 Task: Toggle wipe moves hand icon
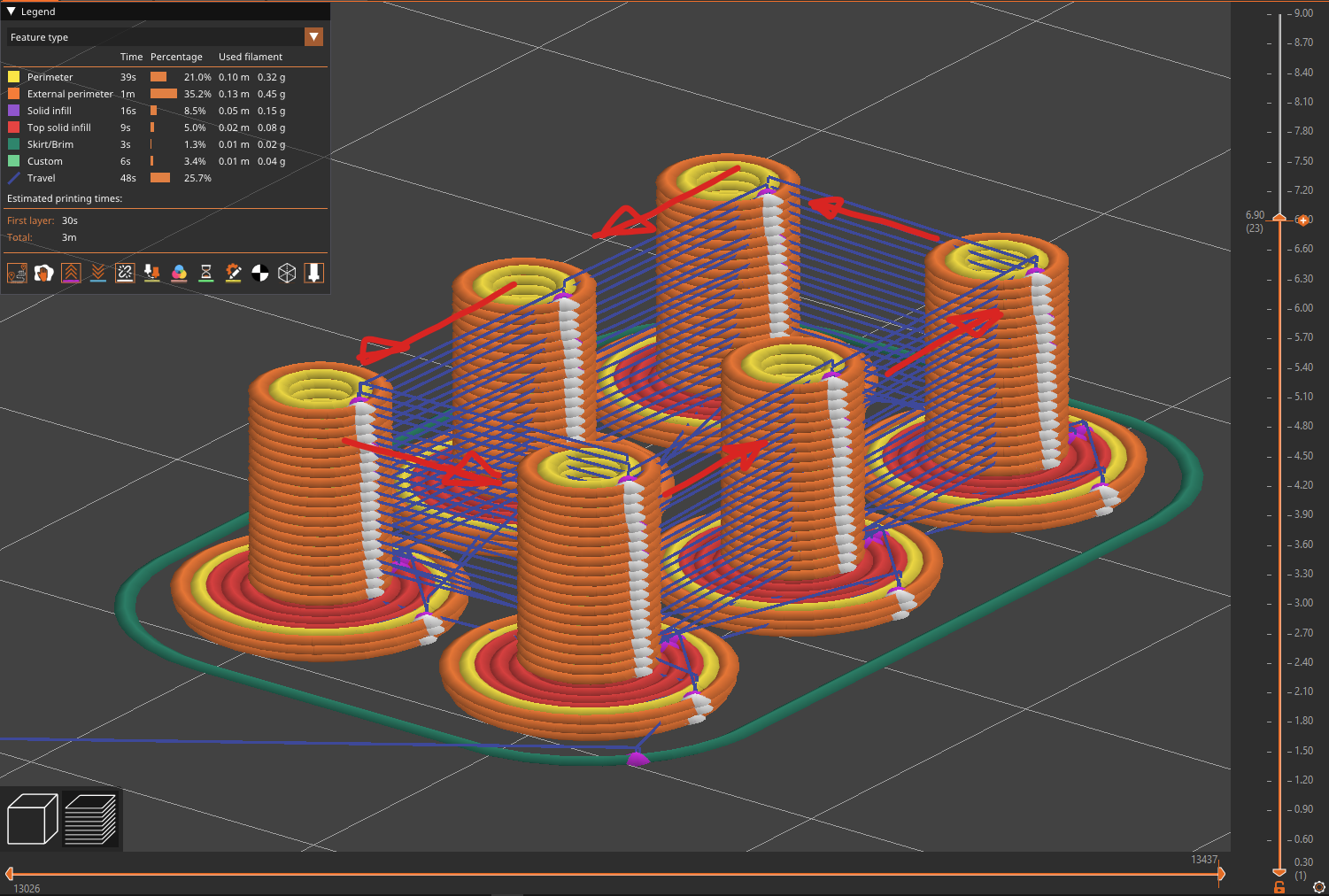click(43, 273)
